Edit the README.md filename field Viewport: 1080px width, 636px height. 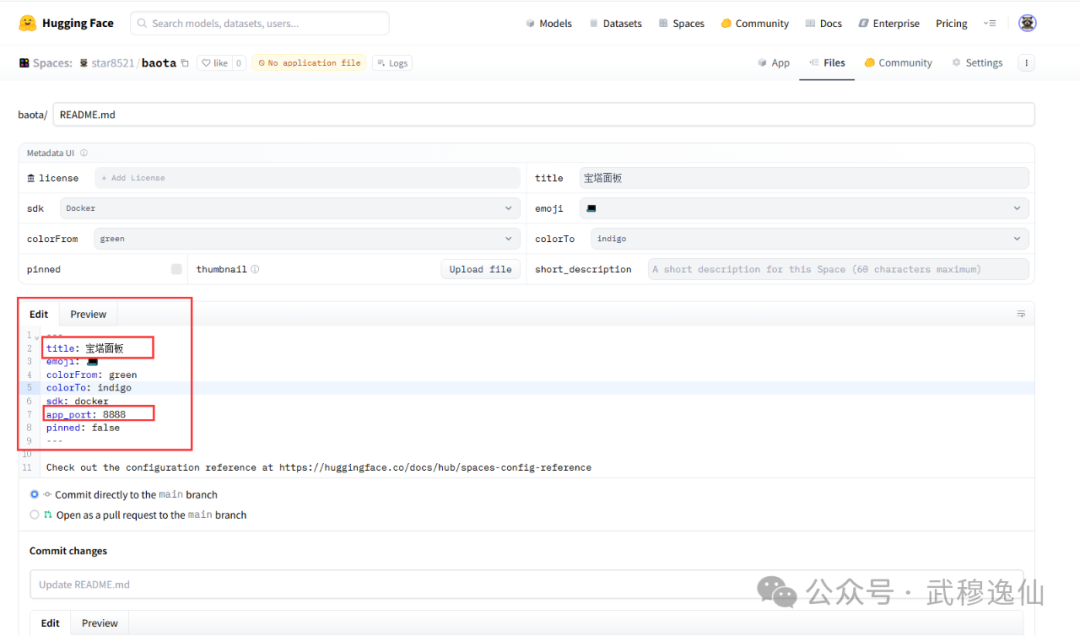pyautogui.click(x=543, y=114)
